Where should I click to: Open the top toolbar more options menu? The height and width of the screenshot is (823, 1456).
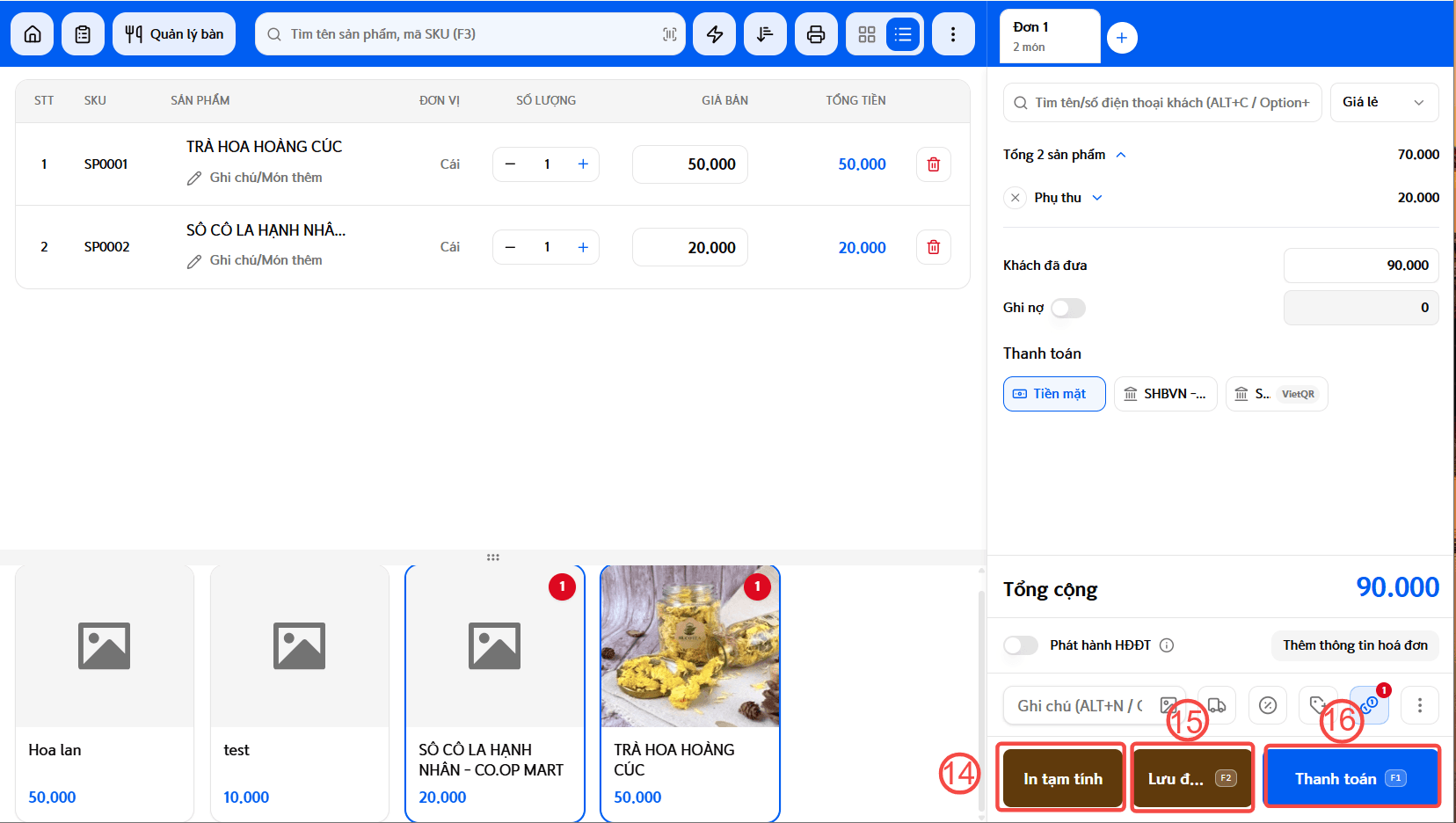pyautogui.click(x=953, y=34)
